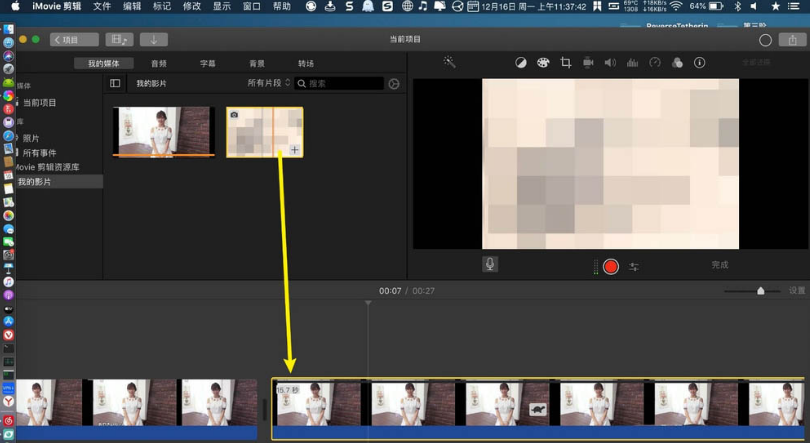Open the 所有片段 clip filter dropdown
Viewport: 810px width, 443px height.
click(x=269, y=83)
